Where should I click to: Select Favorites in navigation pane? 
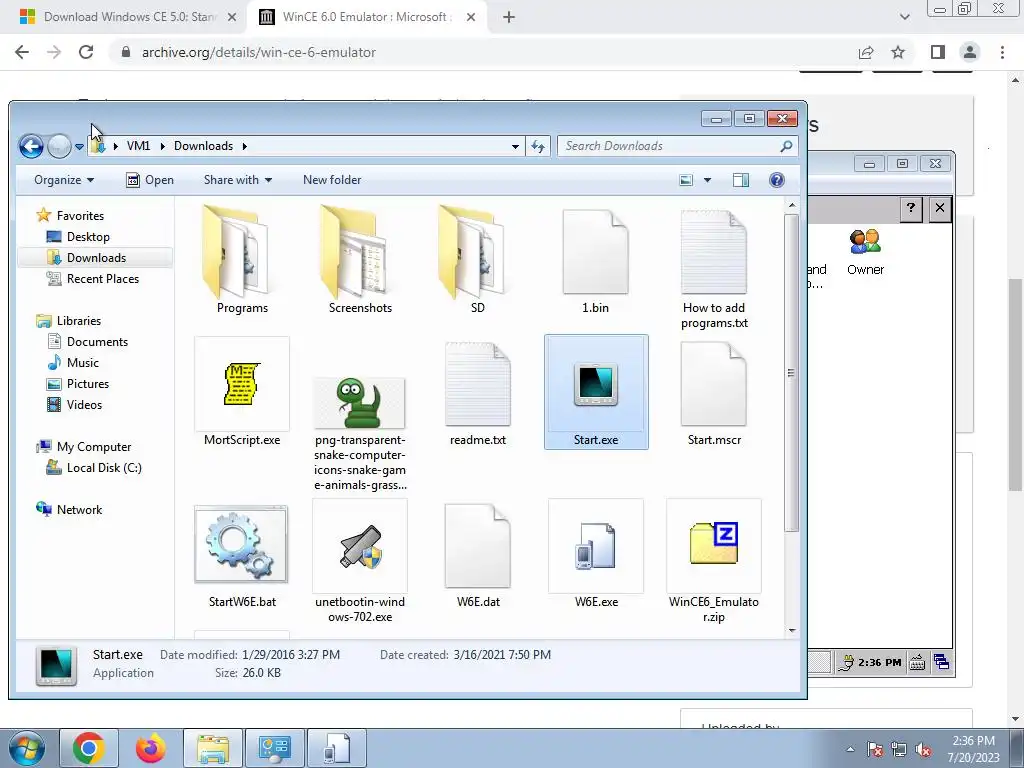click(x=70, y=216)
